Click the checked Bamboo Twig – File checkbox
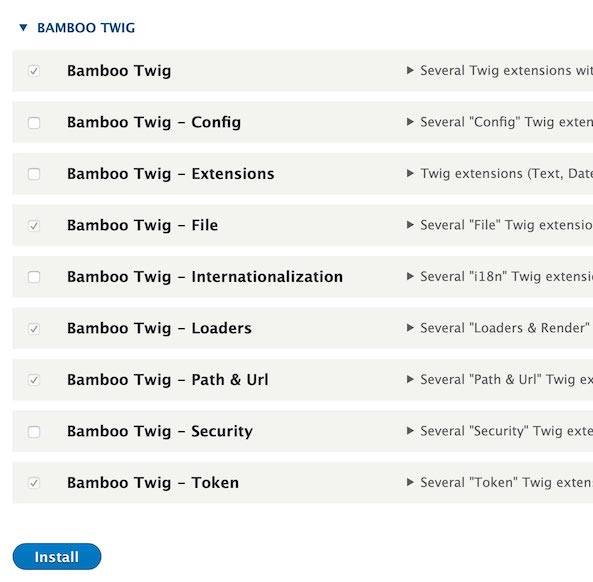The image size is (593, 582). coord(34,226)
